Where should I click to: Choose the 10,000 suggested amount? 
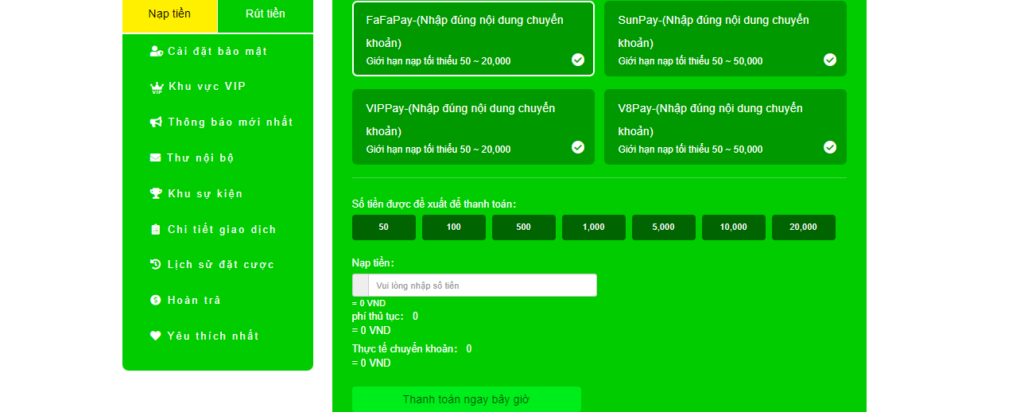[733, 227]
